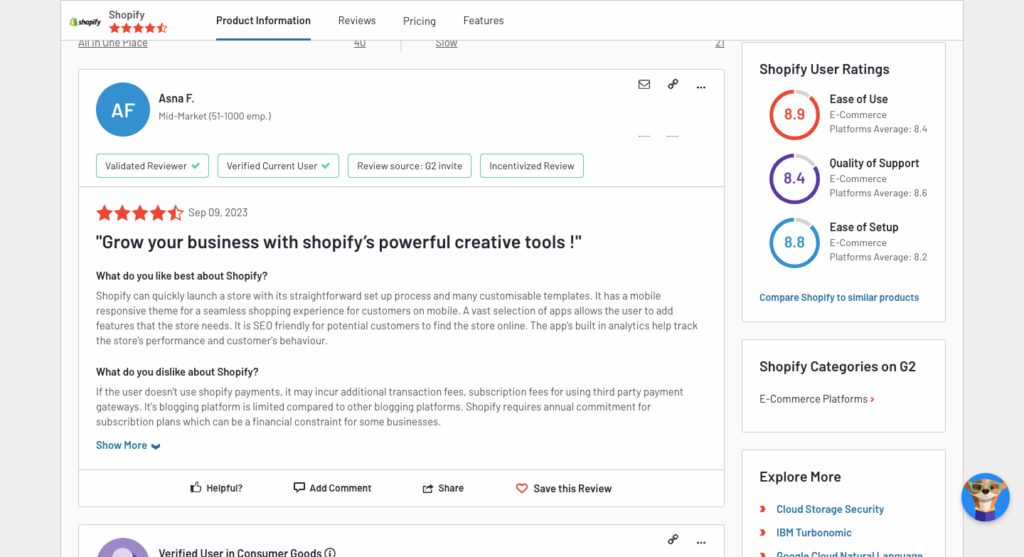1024x557 pixels.
Task: Click Save this Review heart button
Action: click(x=564, y=488)
